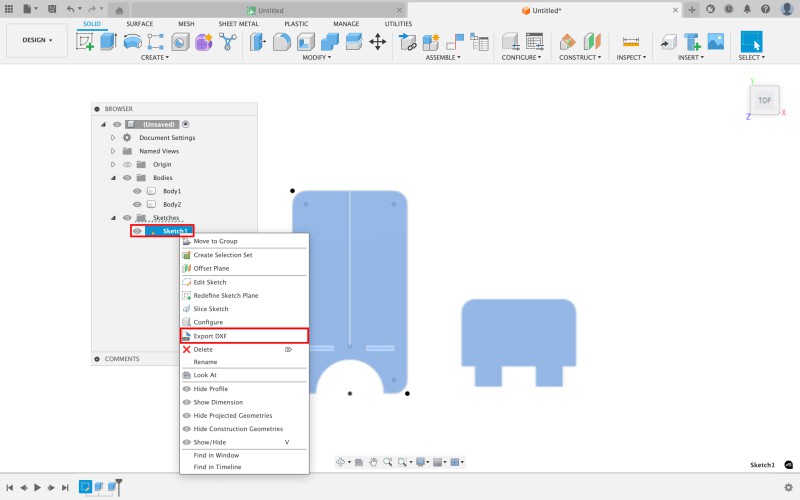Toggle visibility of root (Unsaved) component
The image size is (800, 500).
pyautogui.click(x=117, y=124)
